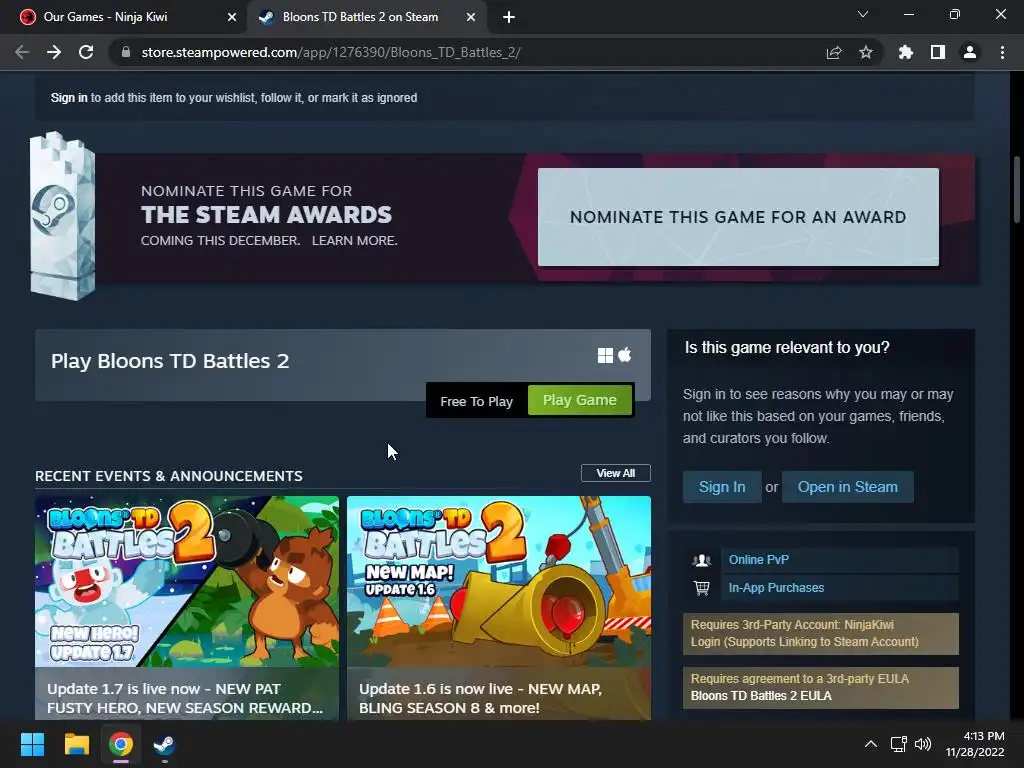This screenshot has height=768, width=1024.
Task: Click 'RECENT EVENTS & ANNOUNCEMENTS' heading
Action: click(x=168, y=476)
